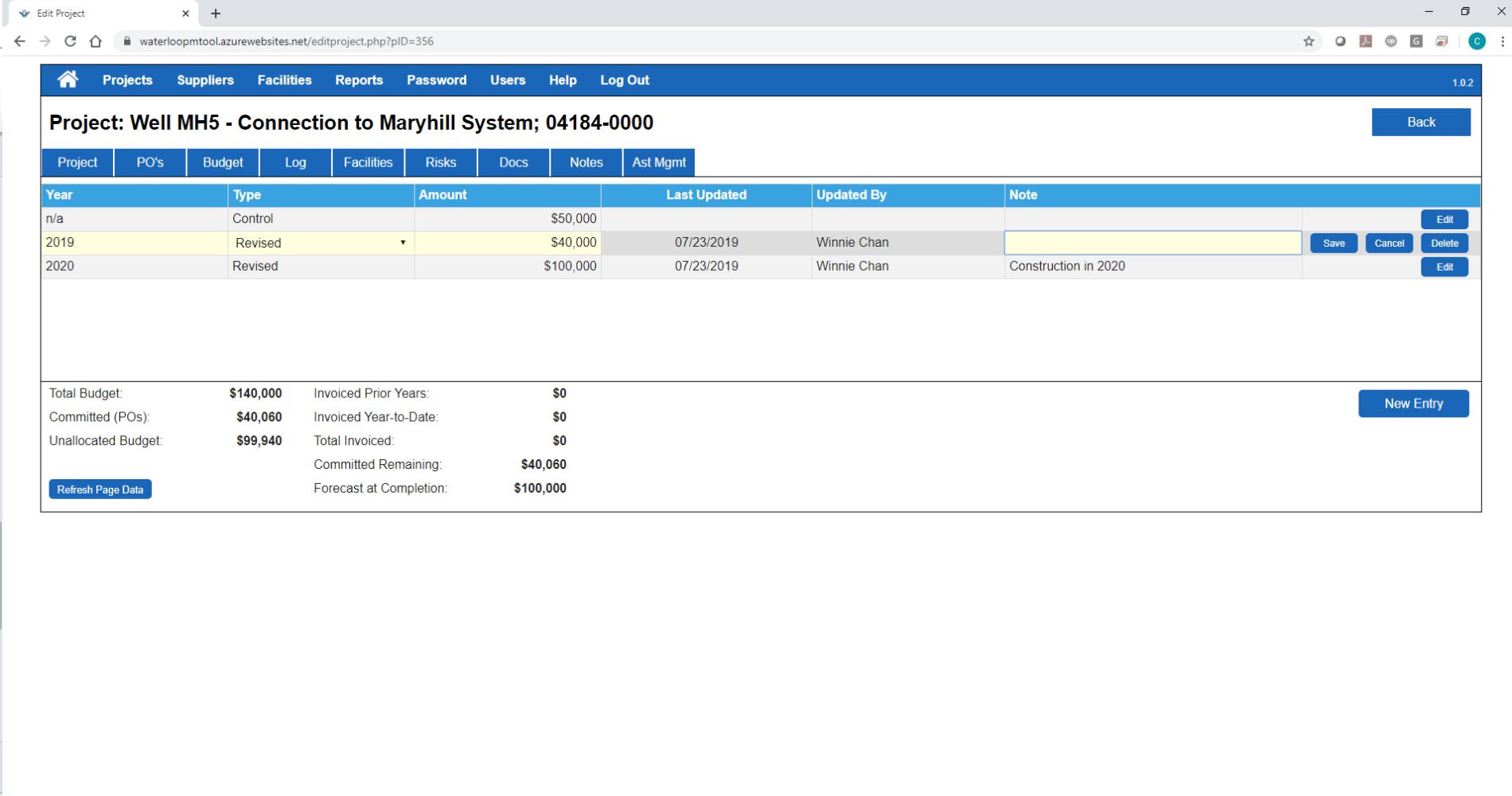This screenshot has width=1512, height=796.
Task: Switch to the Docs tab
Action: coord(513,162)
